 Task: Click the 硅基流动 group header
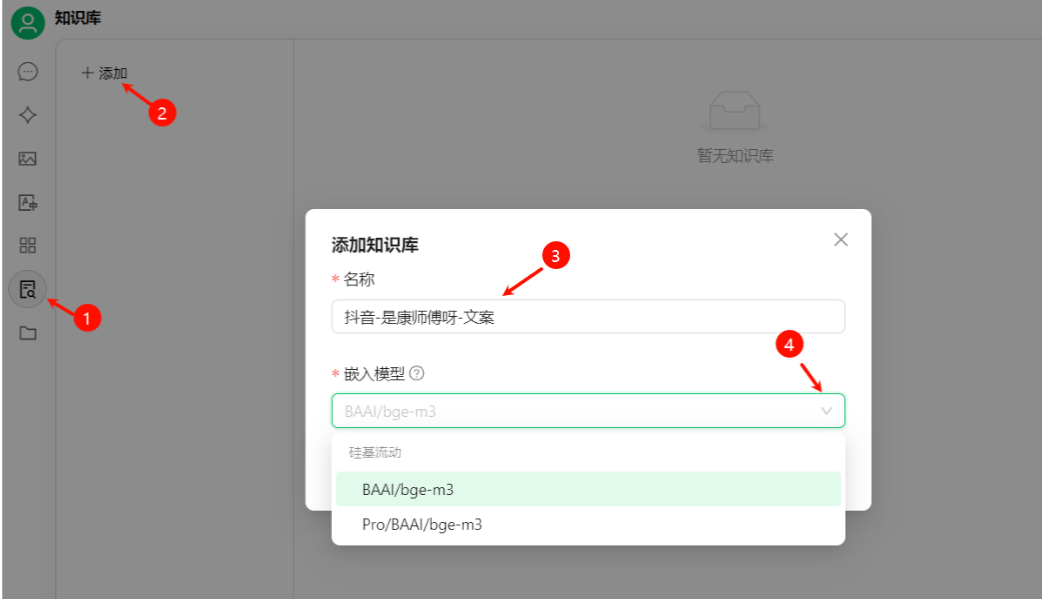(x=375, y=453)
